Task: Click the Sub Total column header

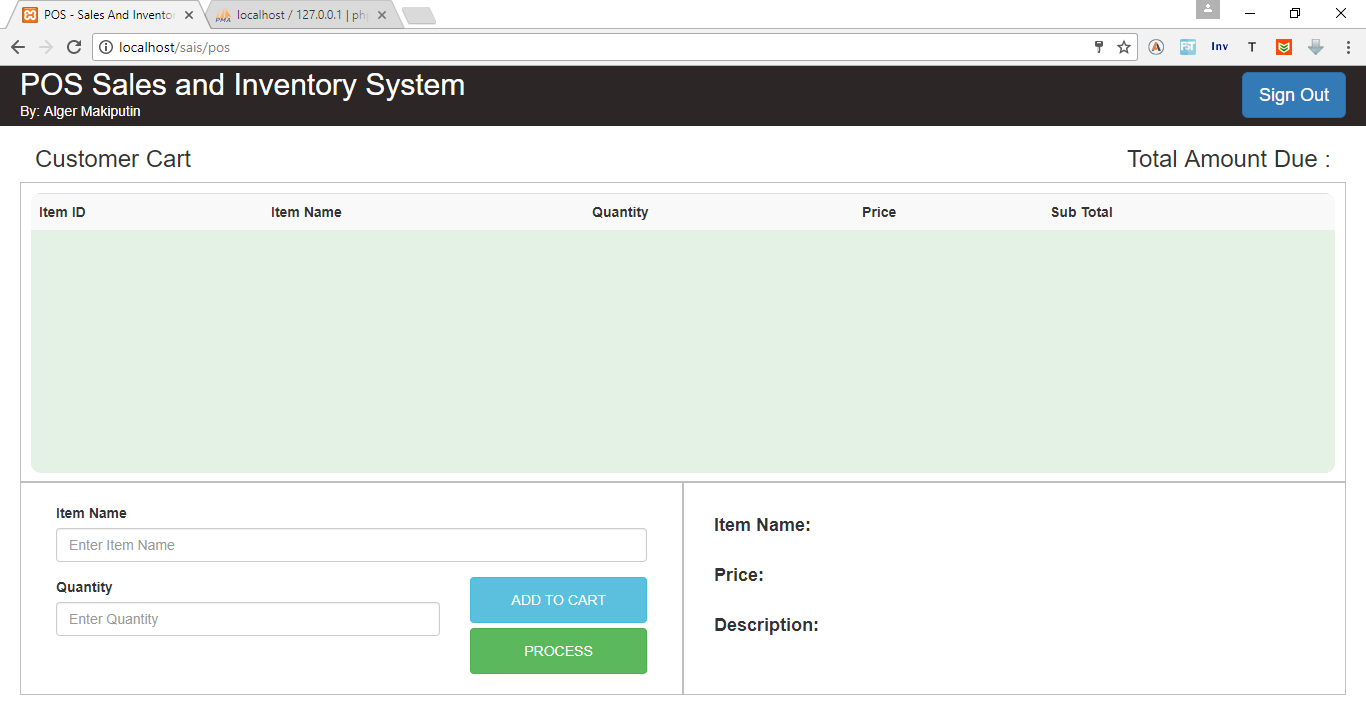Action: [x=1082, y=212]
